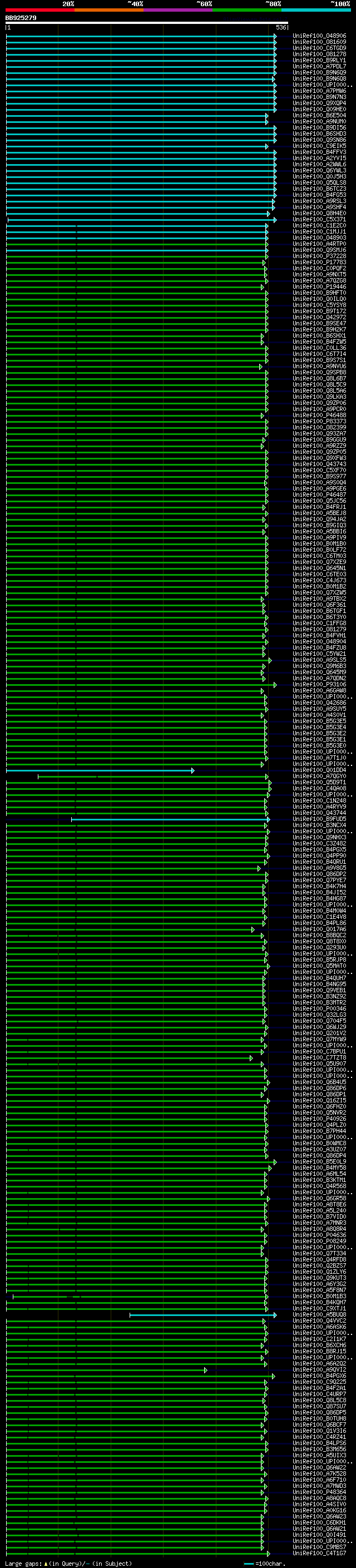Image resolution: width=356 pixels, height=1568 pixels.
Task: Open hit UniRef100_B6E504
Action: tap(319, 116)
